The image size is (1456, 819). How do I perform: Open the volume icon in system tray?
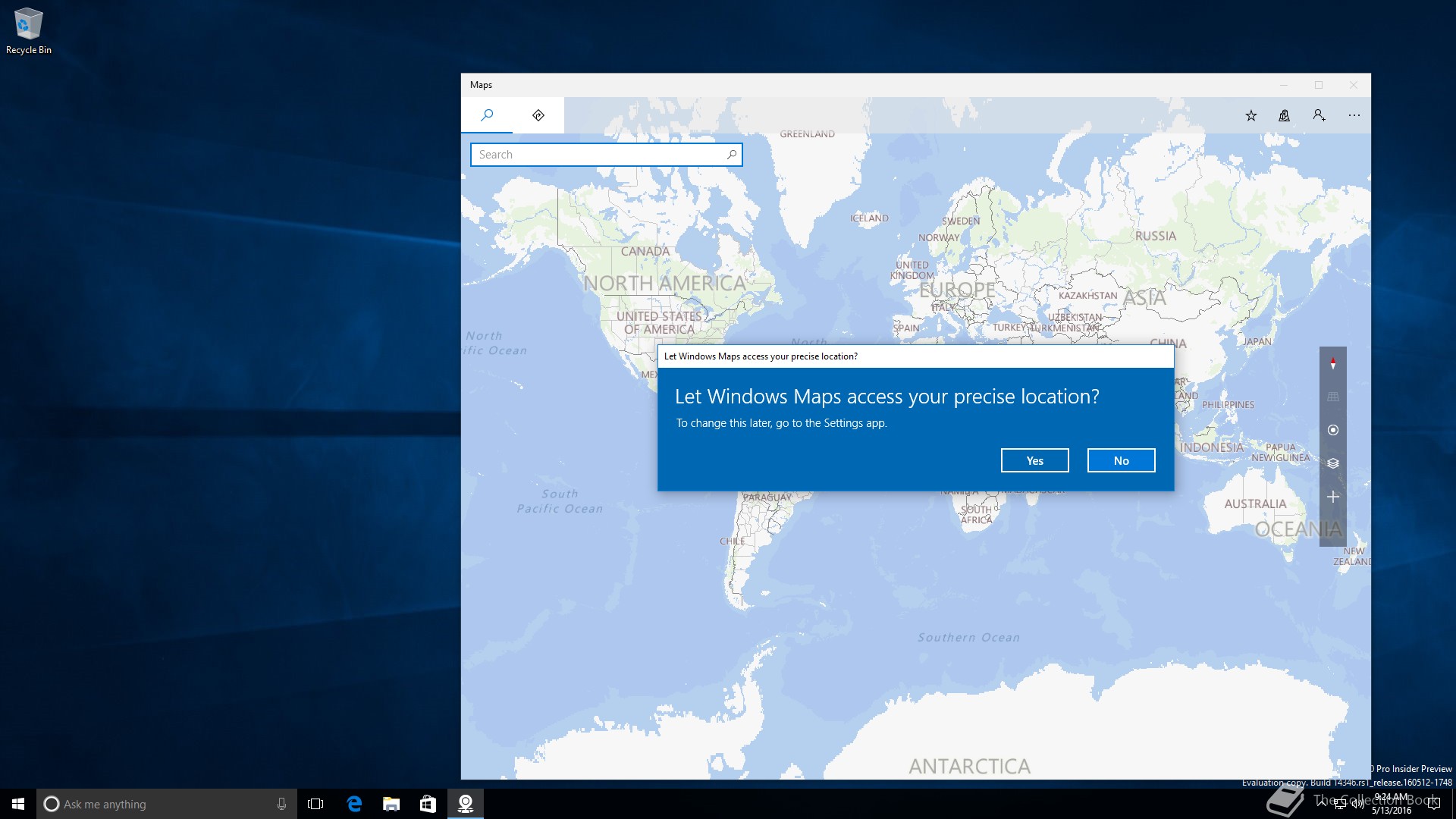click(x=1358, y=804)
